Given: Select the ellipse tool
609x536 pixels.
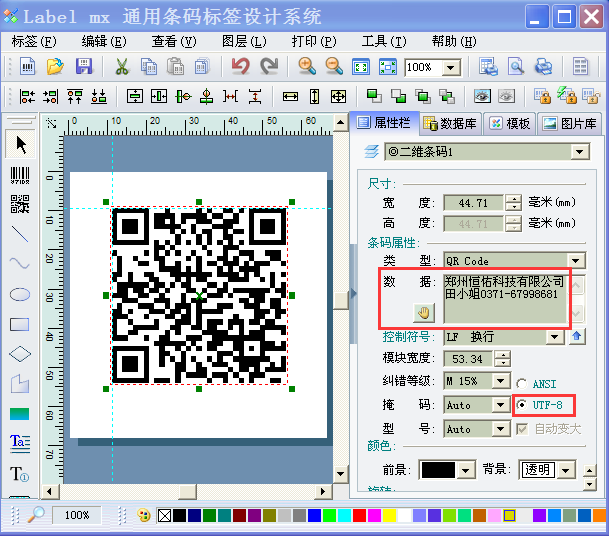Looking at the screenshot, I should click(x=20, y=294).
